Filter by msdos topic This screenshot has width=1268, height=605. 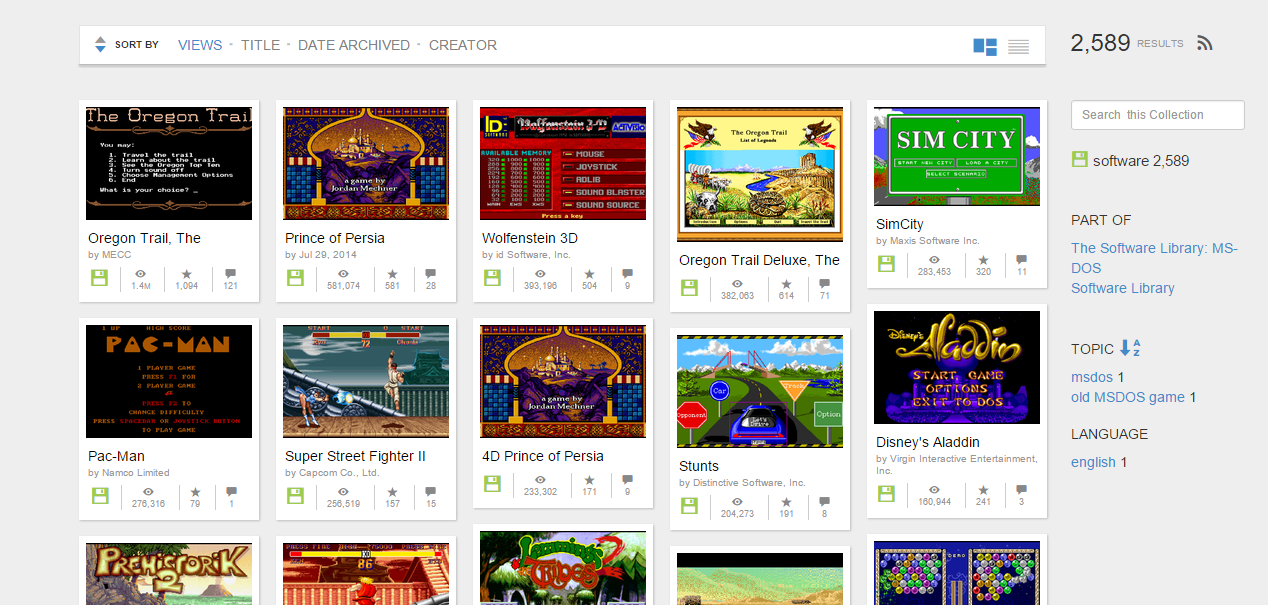[x=1092, y=377]
